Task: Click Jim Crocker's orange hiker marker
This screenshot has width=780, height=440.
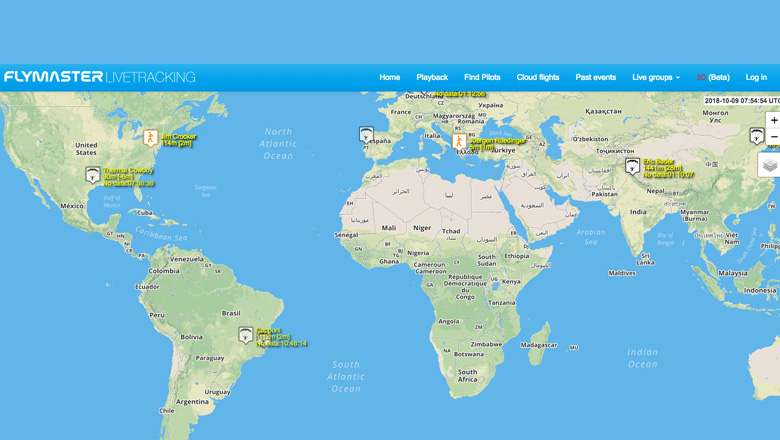Action: [x=150, y=137]
